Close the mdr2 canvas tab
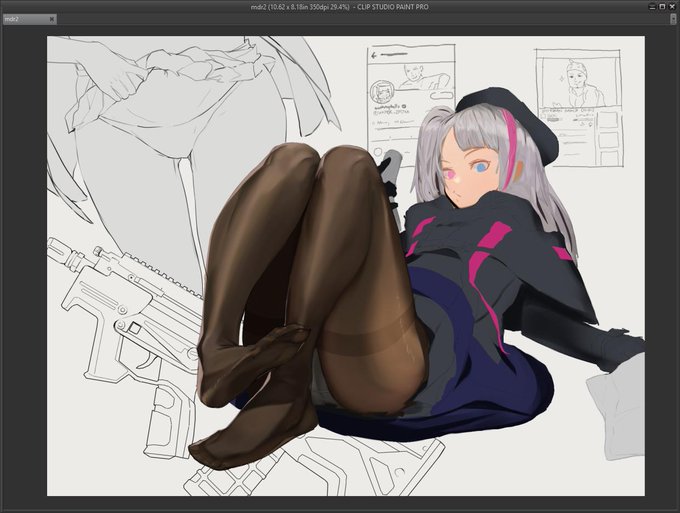This screenshot has width=680, height=513. [52, 19]
